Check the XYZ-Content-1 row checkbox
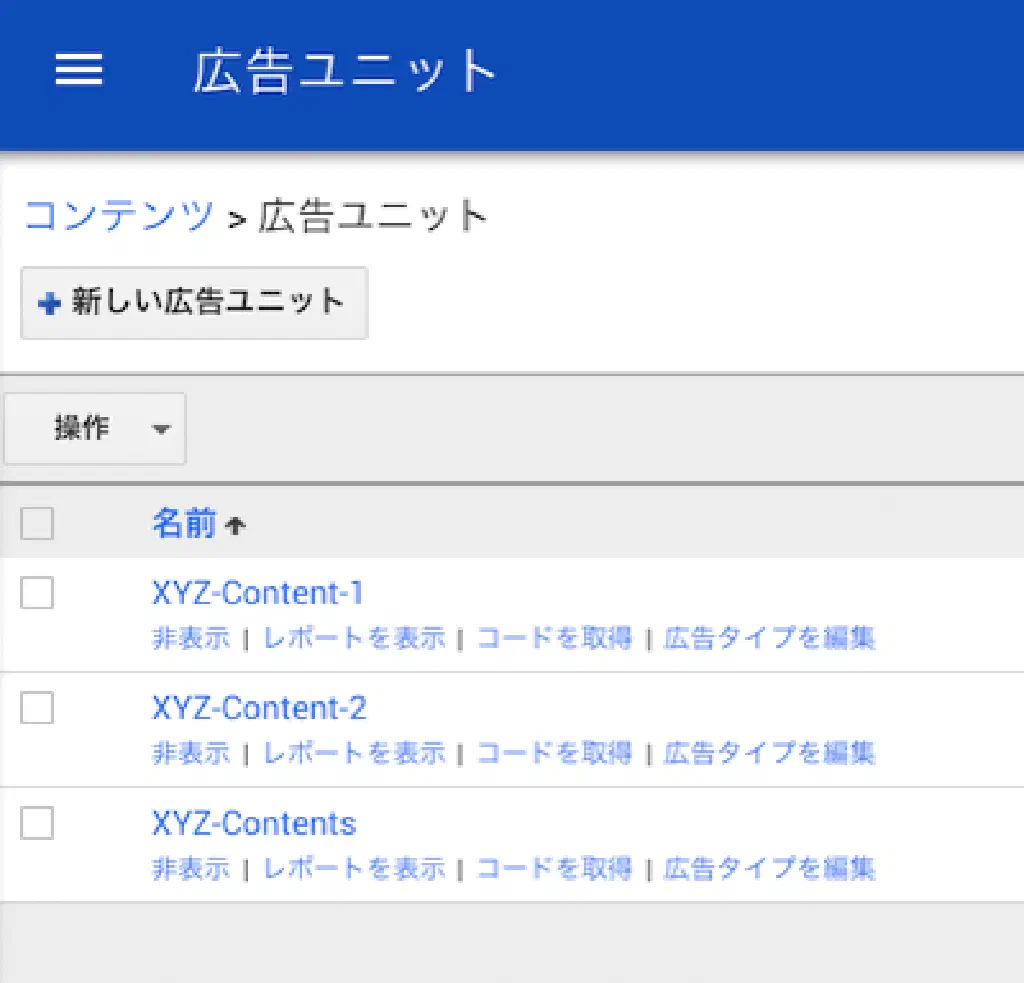Viewport: 1024px width, 983px height. (37, 593)
